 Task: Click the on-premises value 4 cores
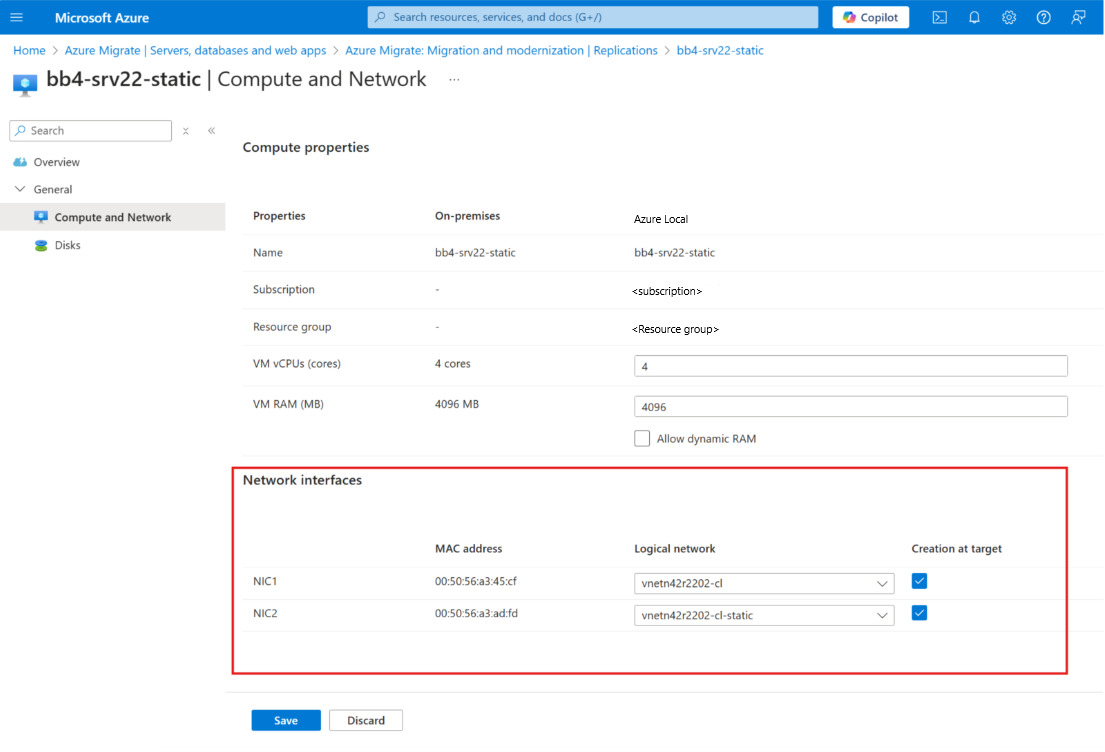tap(452, 364)
